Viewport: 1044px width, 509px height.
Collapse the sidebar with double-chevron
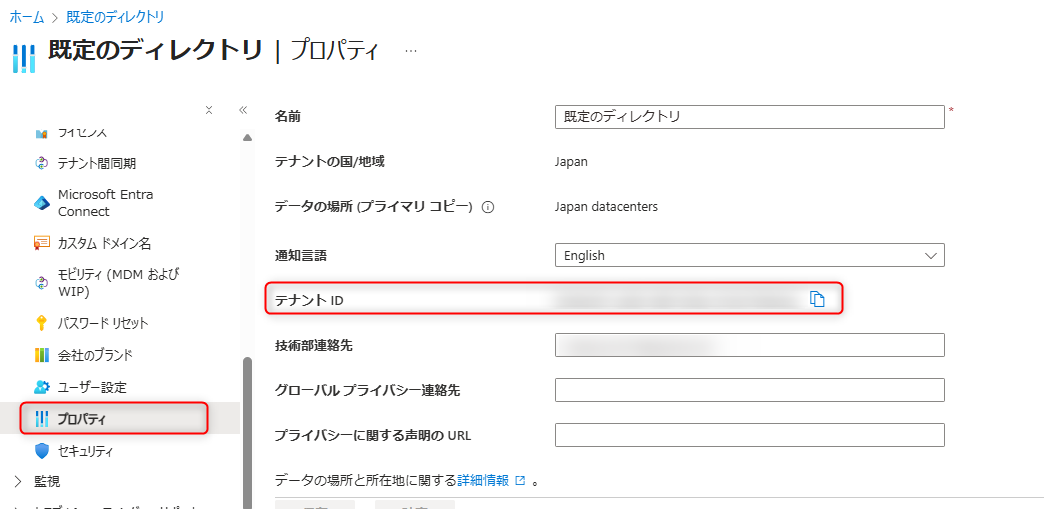(243, 110)
